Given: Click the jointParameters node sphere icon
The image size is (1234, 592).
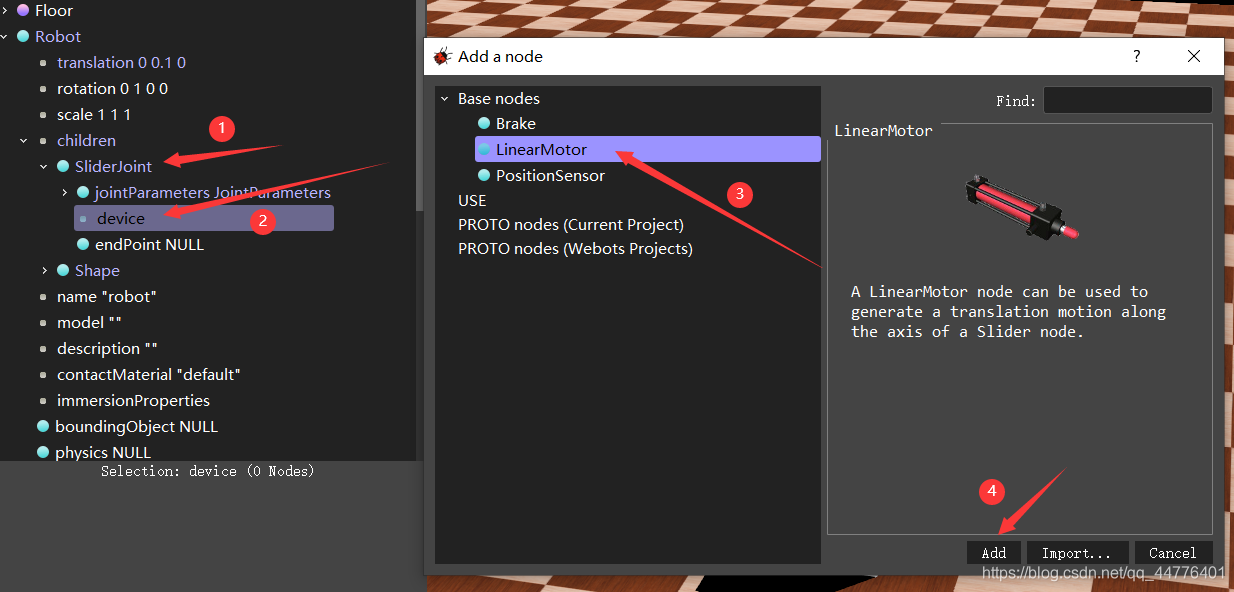Looking at the screenshot, I should [83, 192].
